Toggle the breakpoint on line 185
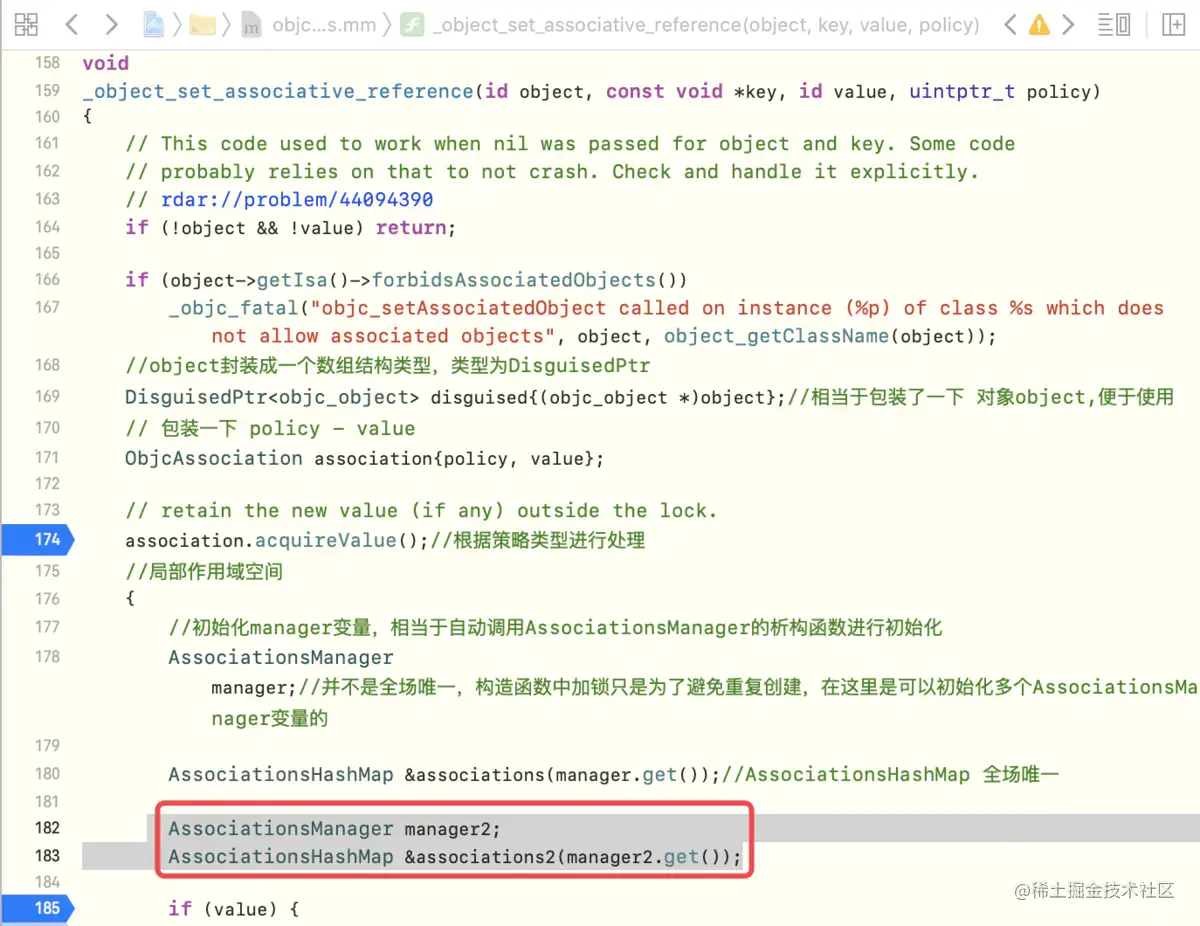Image resolution: width=1200 pixels, height=926 pixels. (x=36, y=908)
